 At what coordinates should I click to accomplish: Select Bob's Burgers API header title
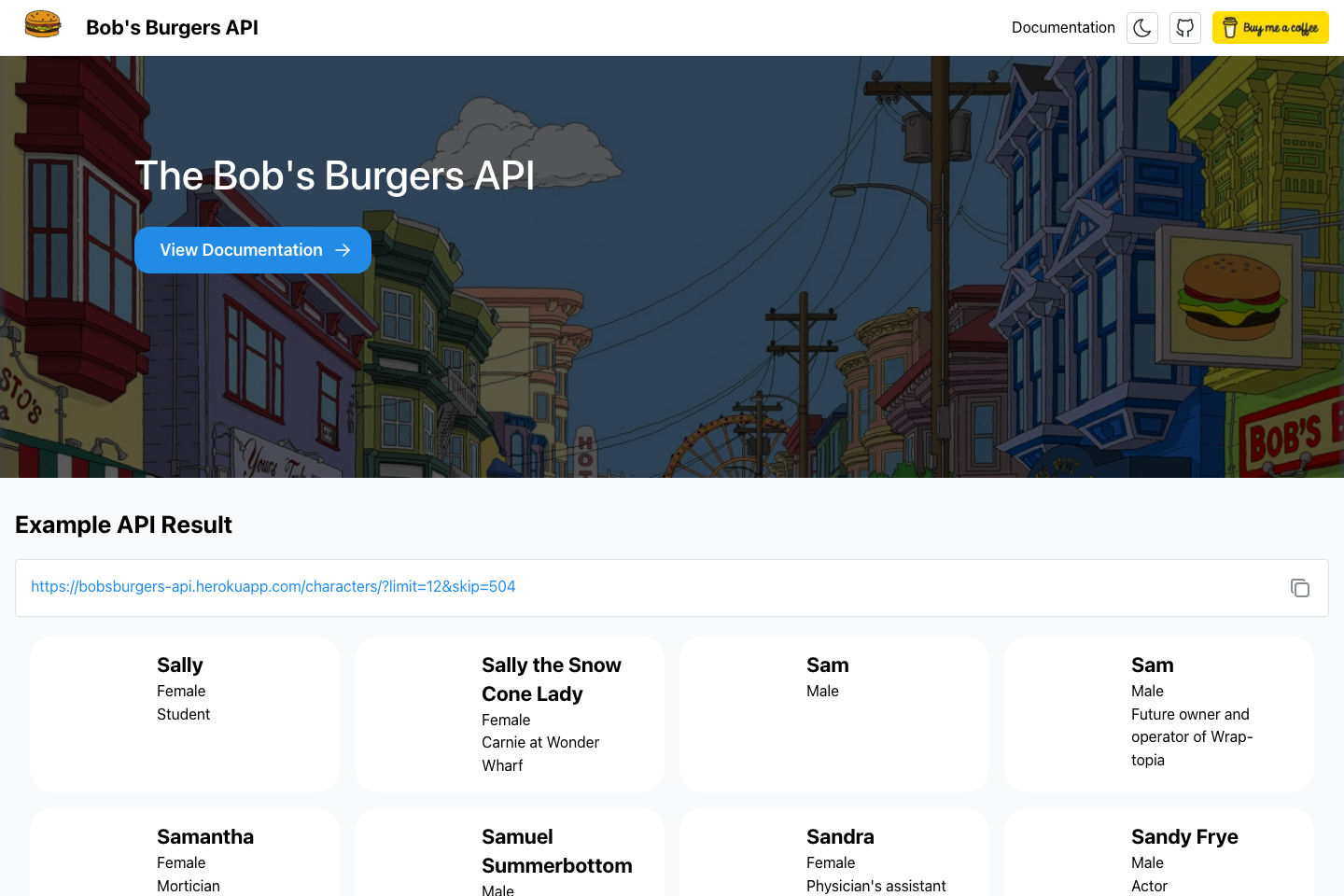click(172, 27)
